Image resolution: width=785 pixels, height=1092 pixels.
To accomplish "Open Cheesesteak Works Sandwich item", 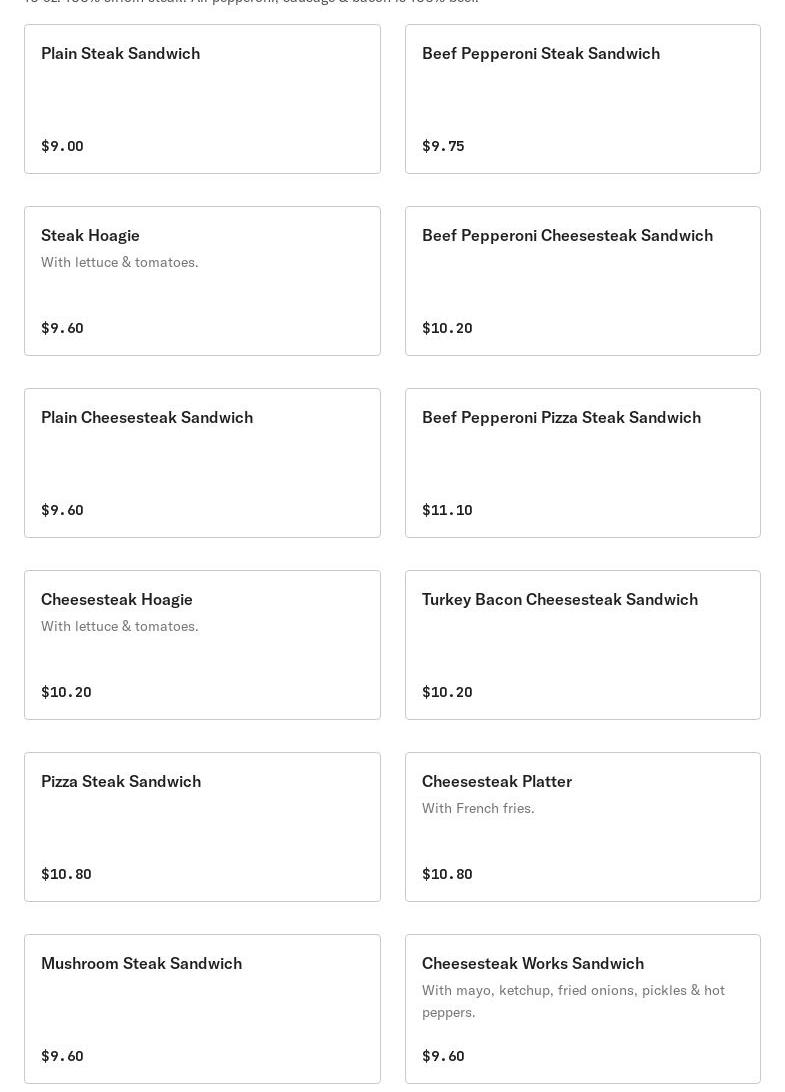I will (533, 964).
